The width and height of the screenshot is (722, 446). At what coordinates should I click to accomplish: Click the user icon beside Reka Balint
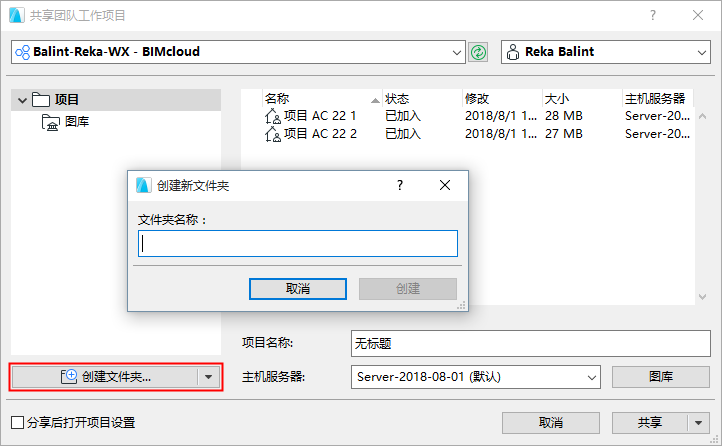pyautogui.click(x=512, y=52)
